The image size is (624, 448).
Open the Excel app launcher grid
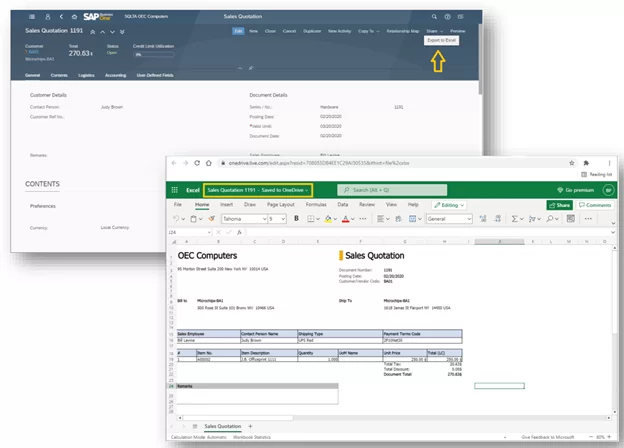click(174, 190)
